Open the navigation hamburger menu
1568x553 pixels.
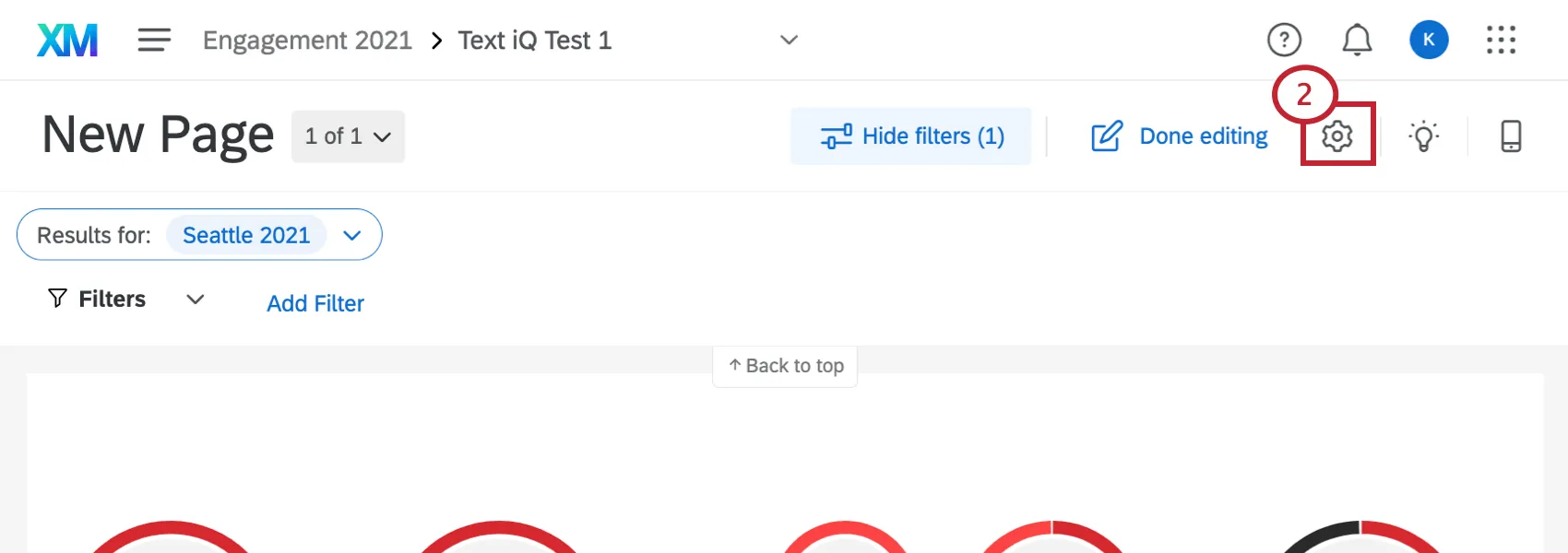[153, 40]
